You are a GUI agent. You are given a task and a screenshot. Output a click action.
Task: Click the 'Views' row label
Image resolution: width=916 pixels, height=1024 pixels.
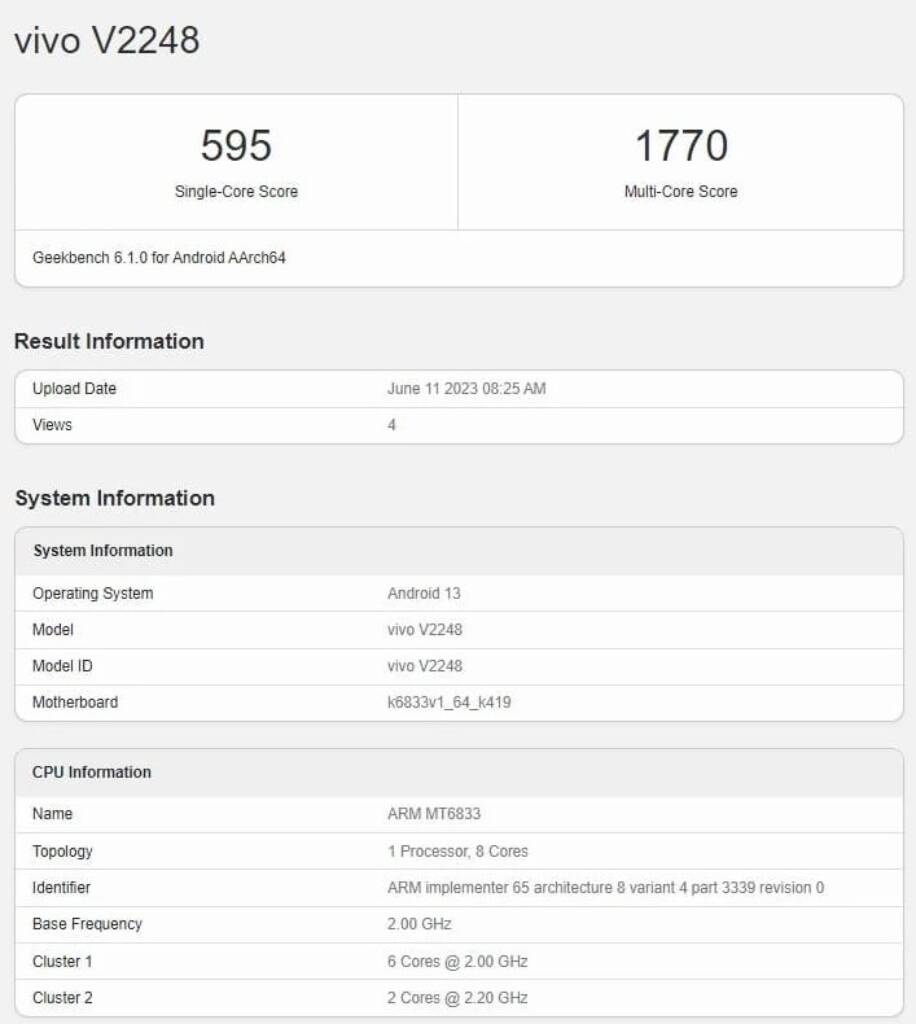coord(52,424)
